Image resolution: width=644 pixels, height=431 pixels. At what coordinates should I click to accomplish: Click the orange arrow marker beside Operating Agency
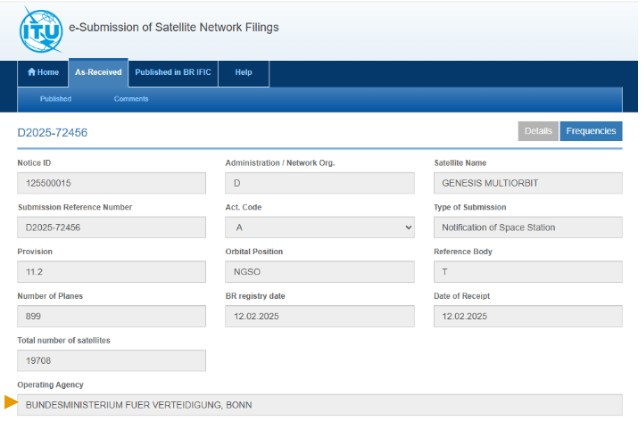pos(11,403)
